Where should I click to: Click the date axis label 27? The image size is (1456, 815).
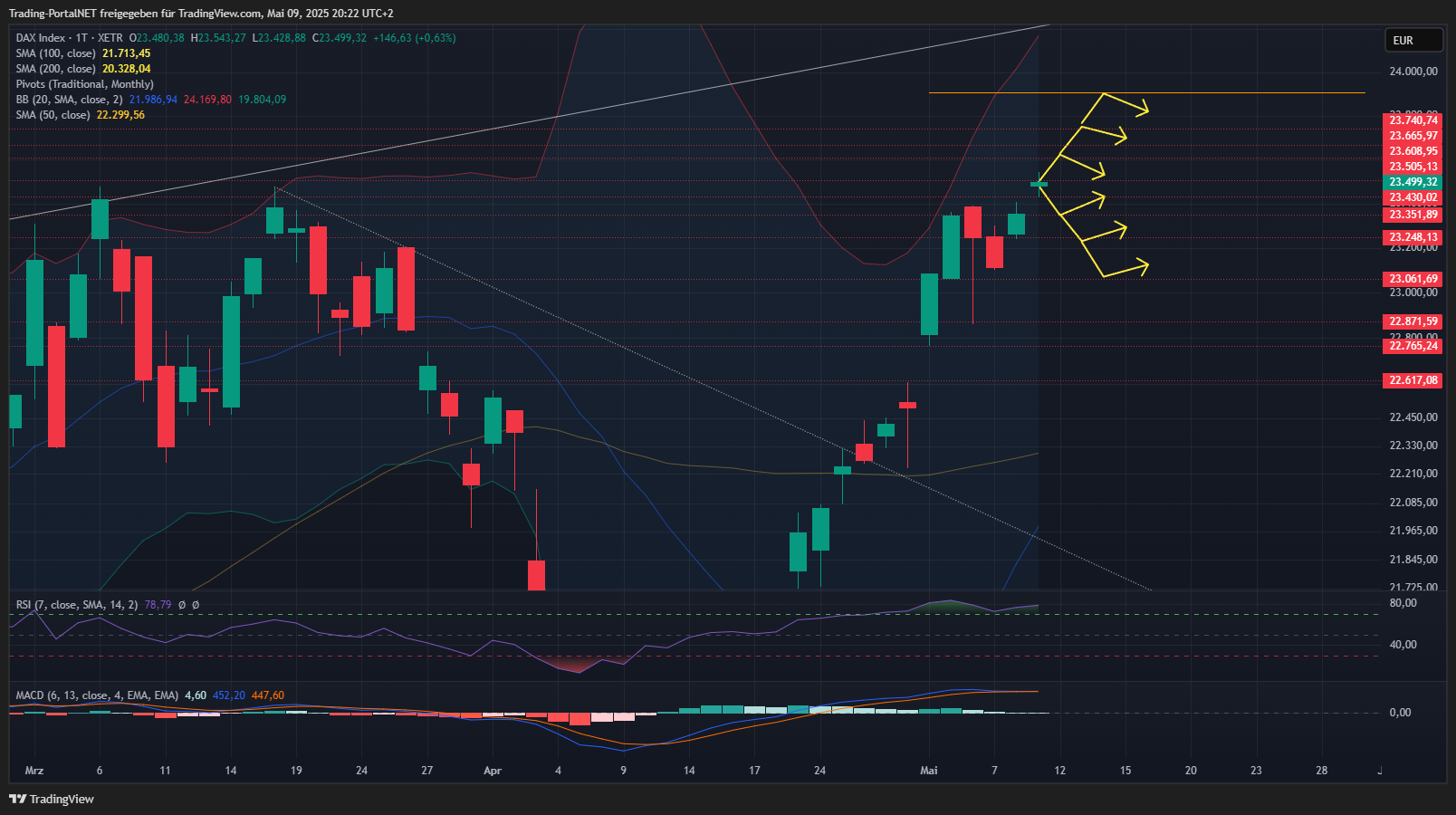tap(427, 771)
